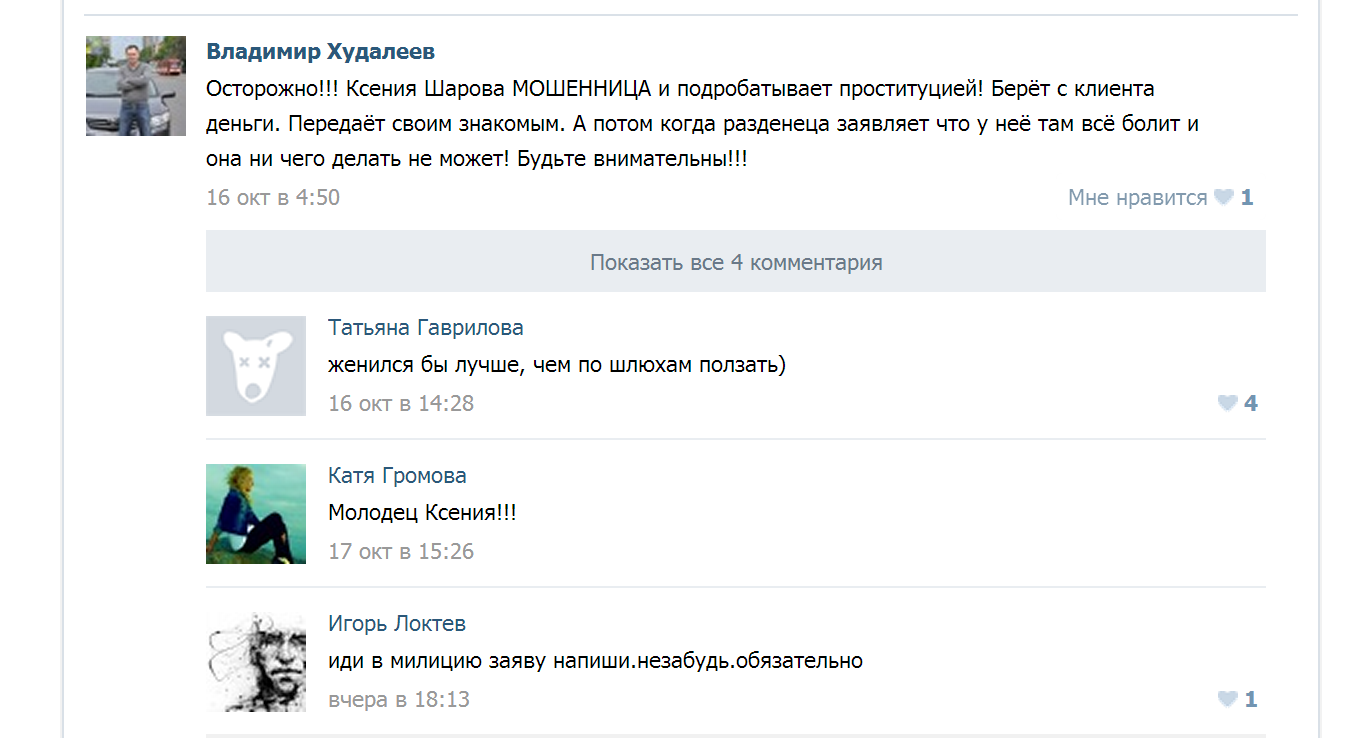Go to Катя Громова's profile name

pyautogui.click(x=397, y=476)
